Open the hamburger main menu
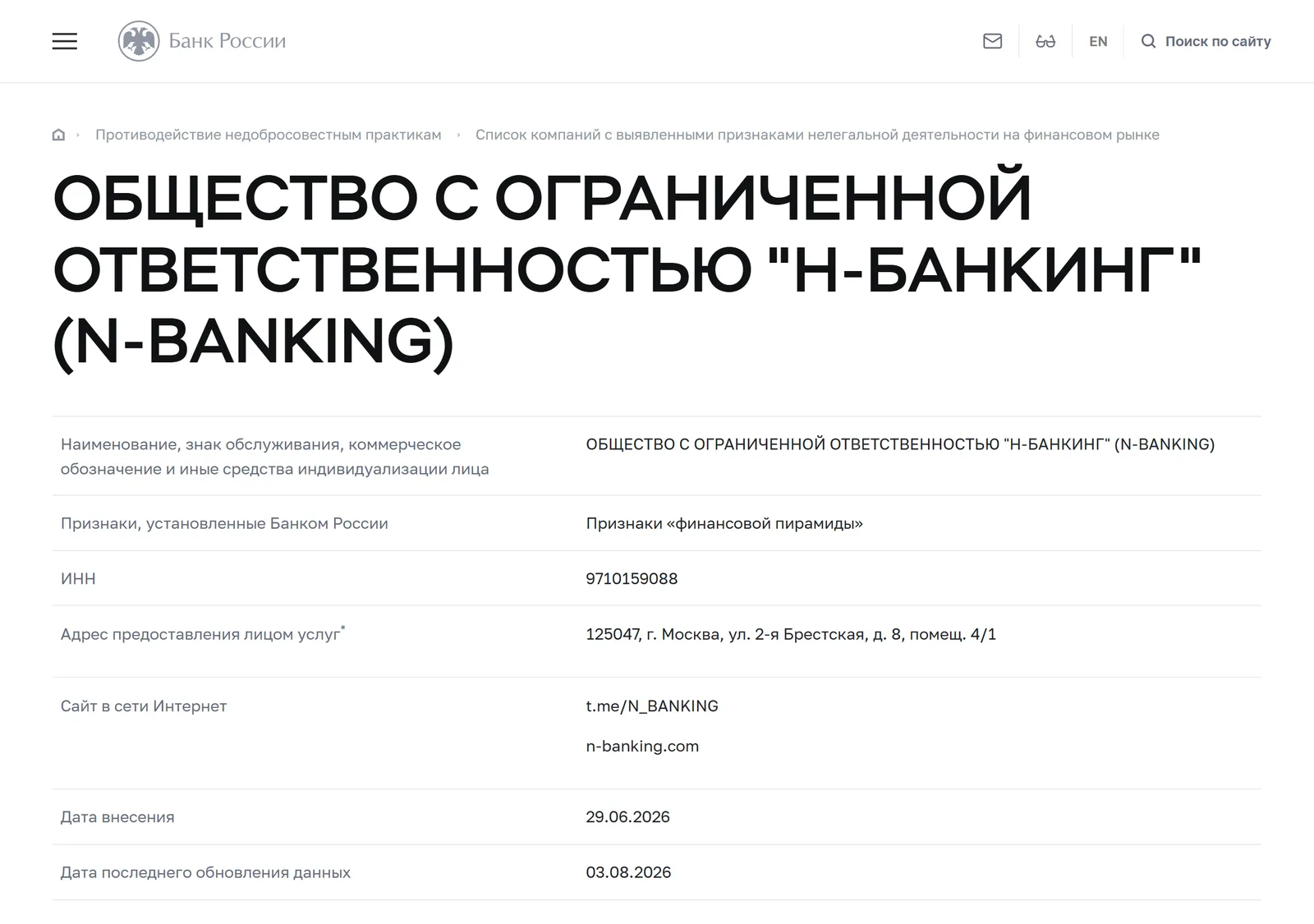 [65, 41]
